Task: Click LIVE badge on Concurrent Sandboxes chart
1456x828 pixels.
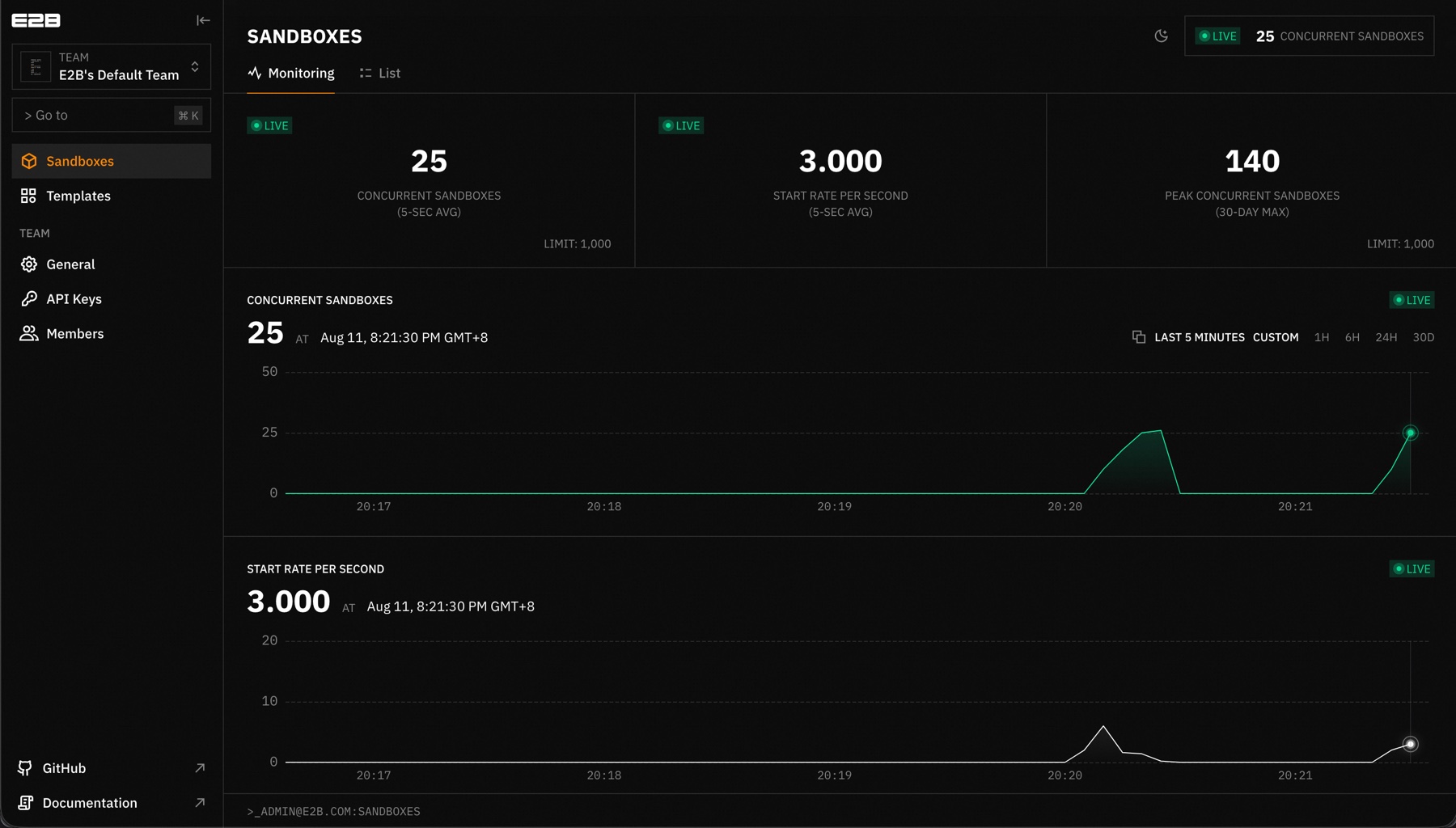Action: 1412,300
